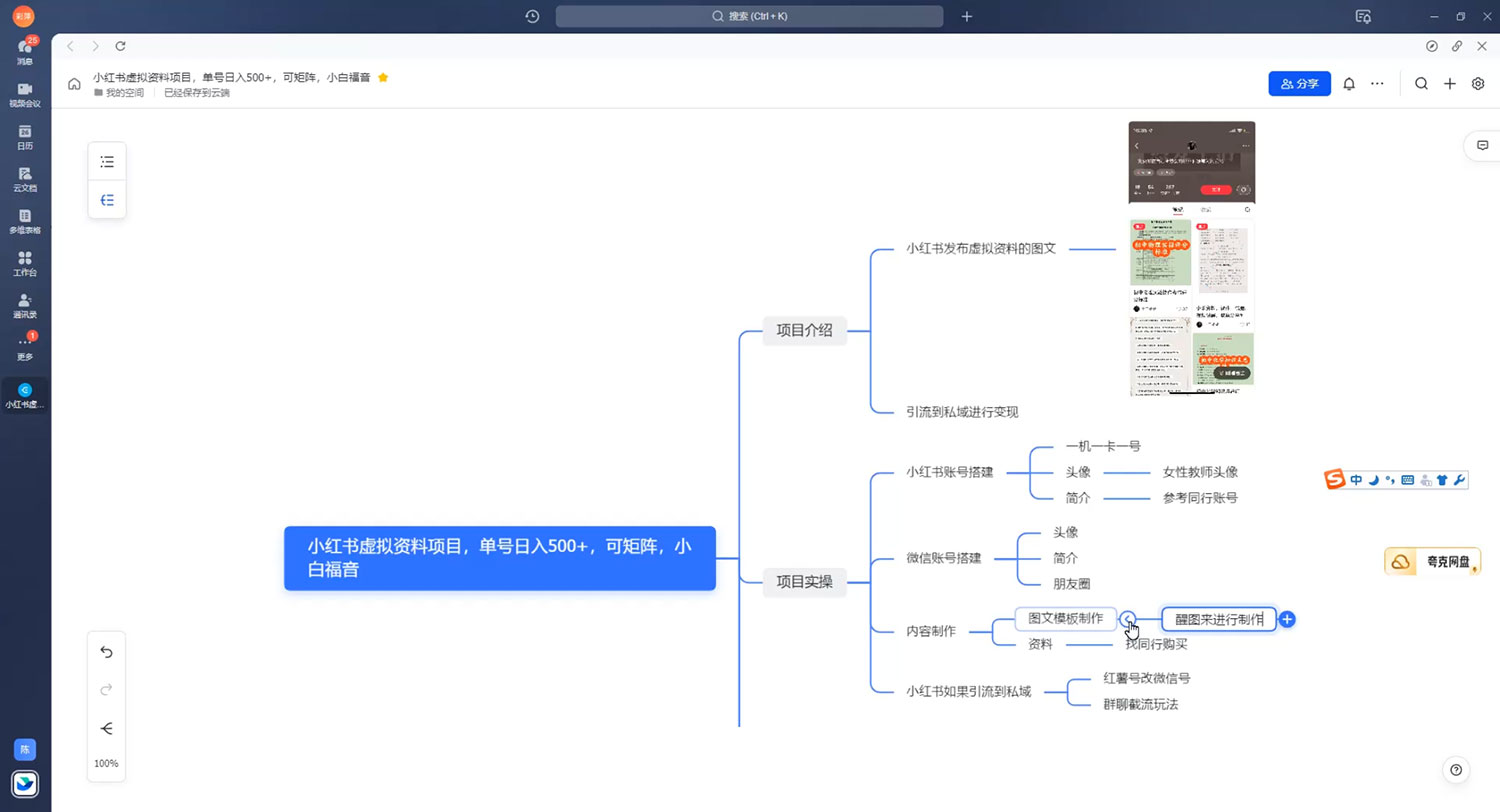Toggle Chinese/English with the 中 input icon
This screenshot has width=1500, height=812.
click(x=1355, y=479)
